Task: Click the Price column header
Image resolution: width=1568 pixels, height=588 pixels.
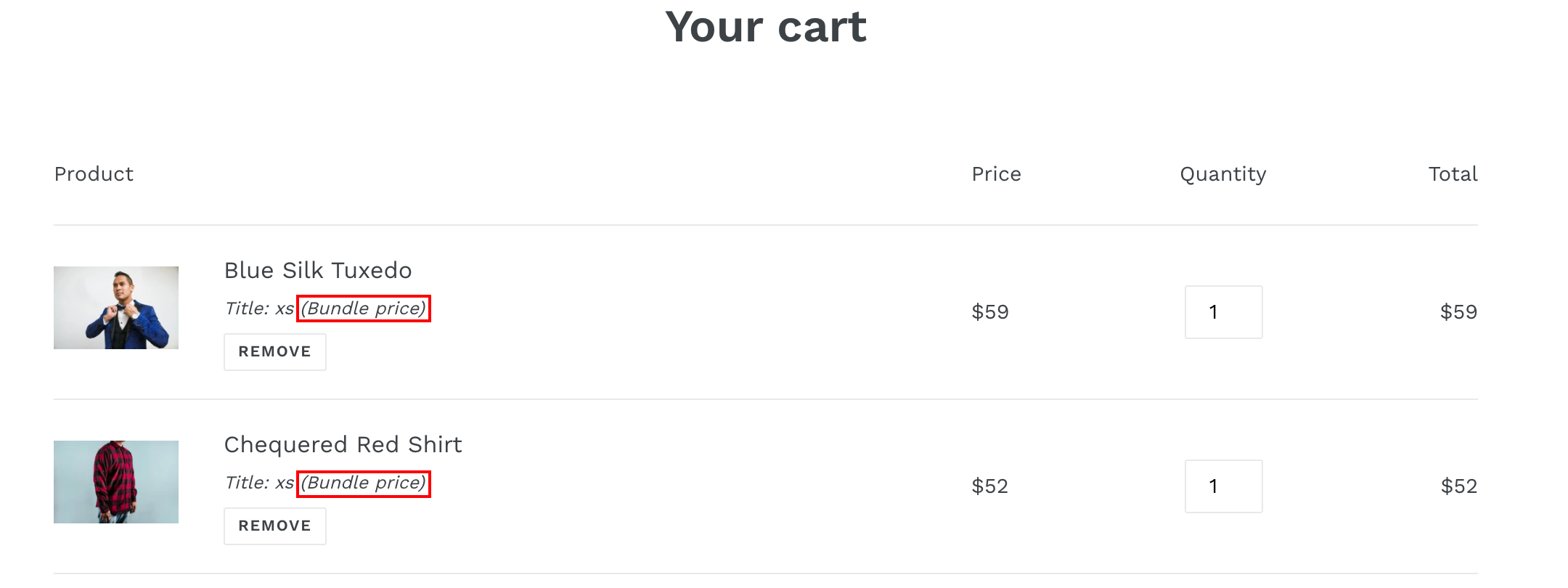Action: pos(996,174)
